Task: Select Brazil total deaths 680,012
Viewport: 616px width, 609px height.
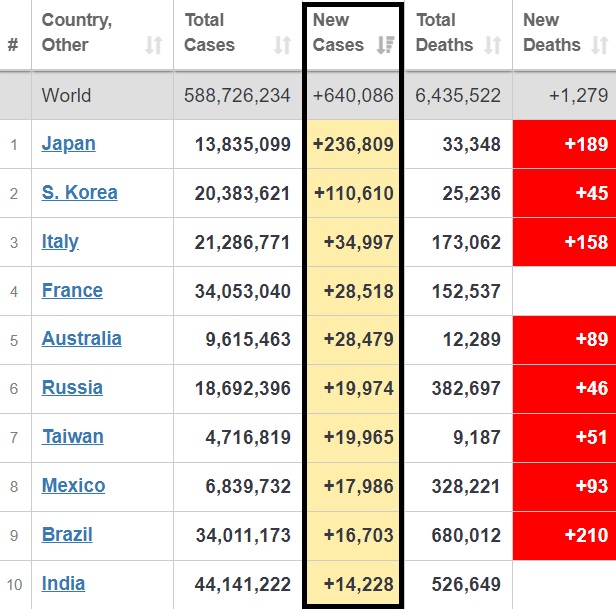Action: pos(466,535)
